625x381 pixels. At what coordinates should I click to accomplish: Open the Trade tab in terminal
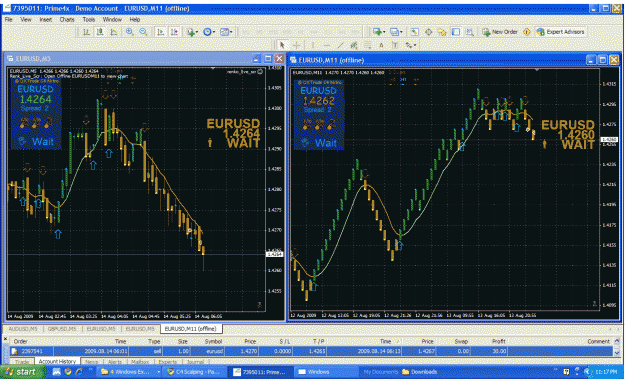coord(22,362)
